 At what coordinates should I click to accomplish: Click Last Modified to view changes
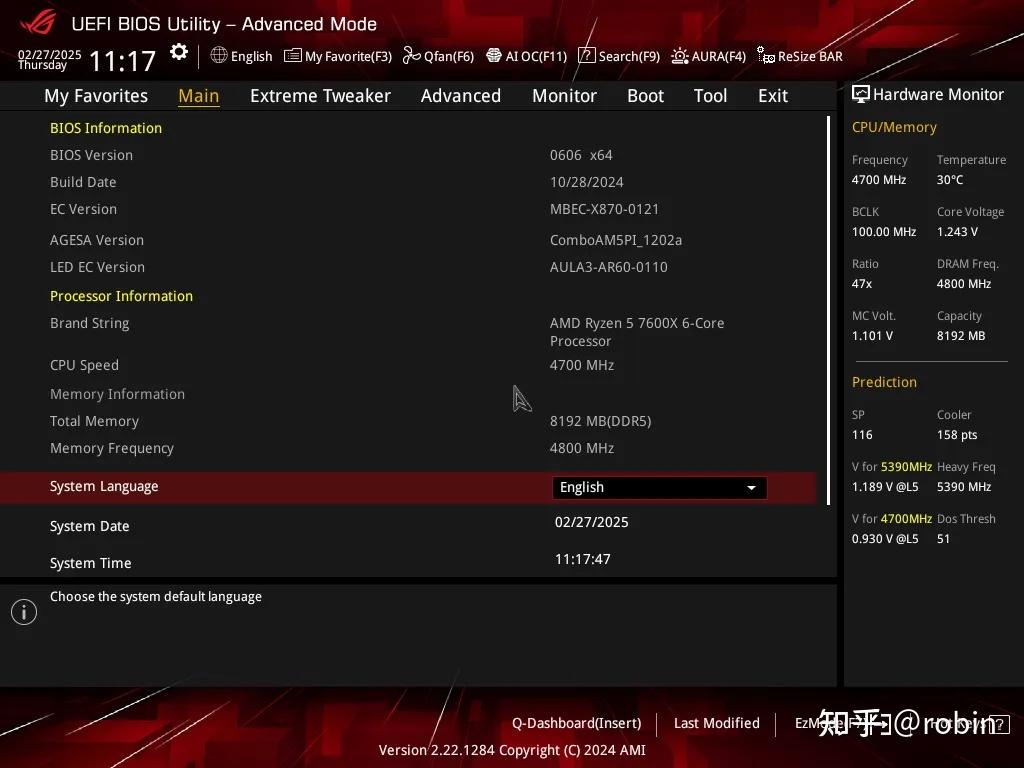pos(716,723)
